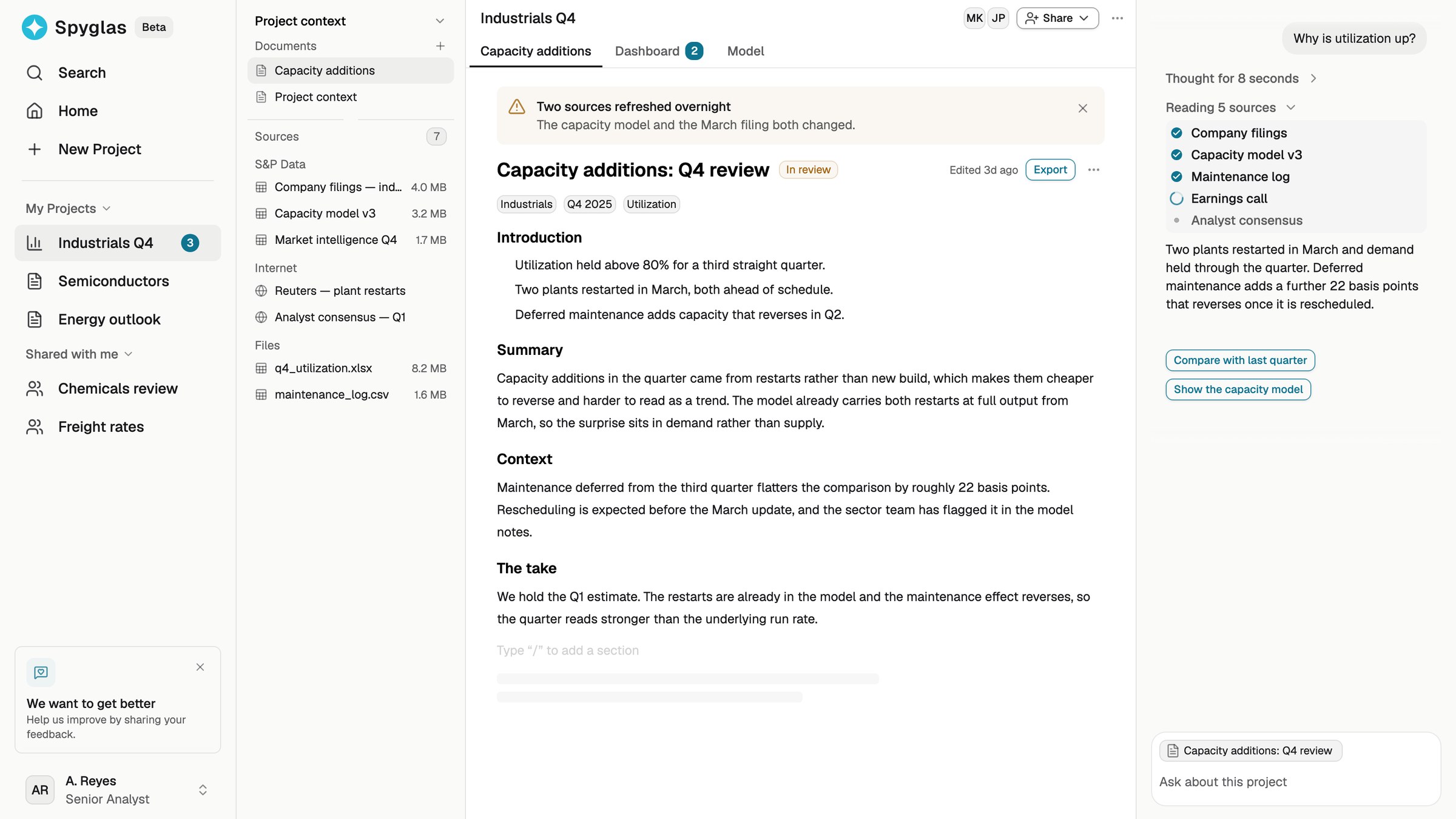The height and width of the screenshot is (819, 1456).
Task: Focus the Ask about this project input
Action: pyautogui.click(x=1296, y=782)
